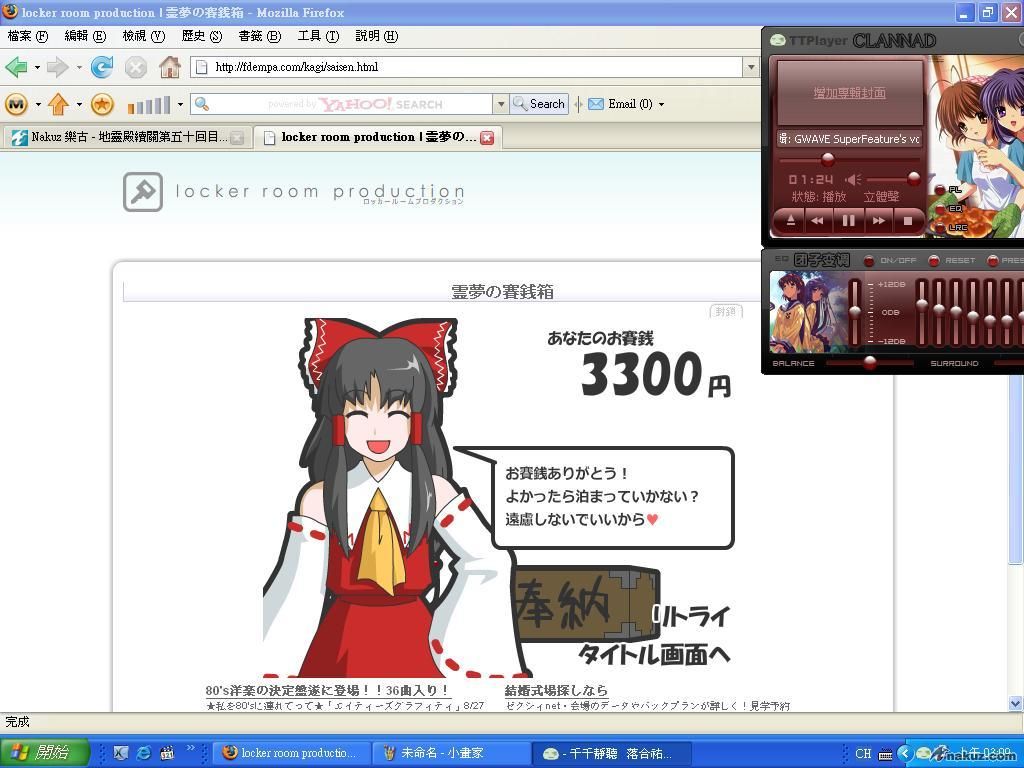The height and width of the screenshot is (768, 1024).
Task: Open the 歷史 (S) menu
Action: pyautogui.click(x=202, y=36)
